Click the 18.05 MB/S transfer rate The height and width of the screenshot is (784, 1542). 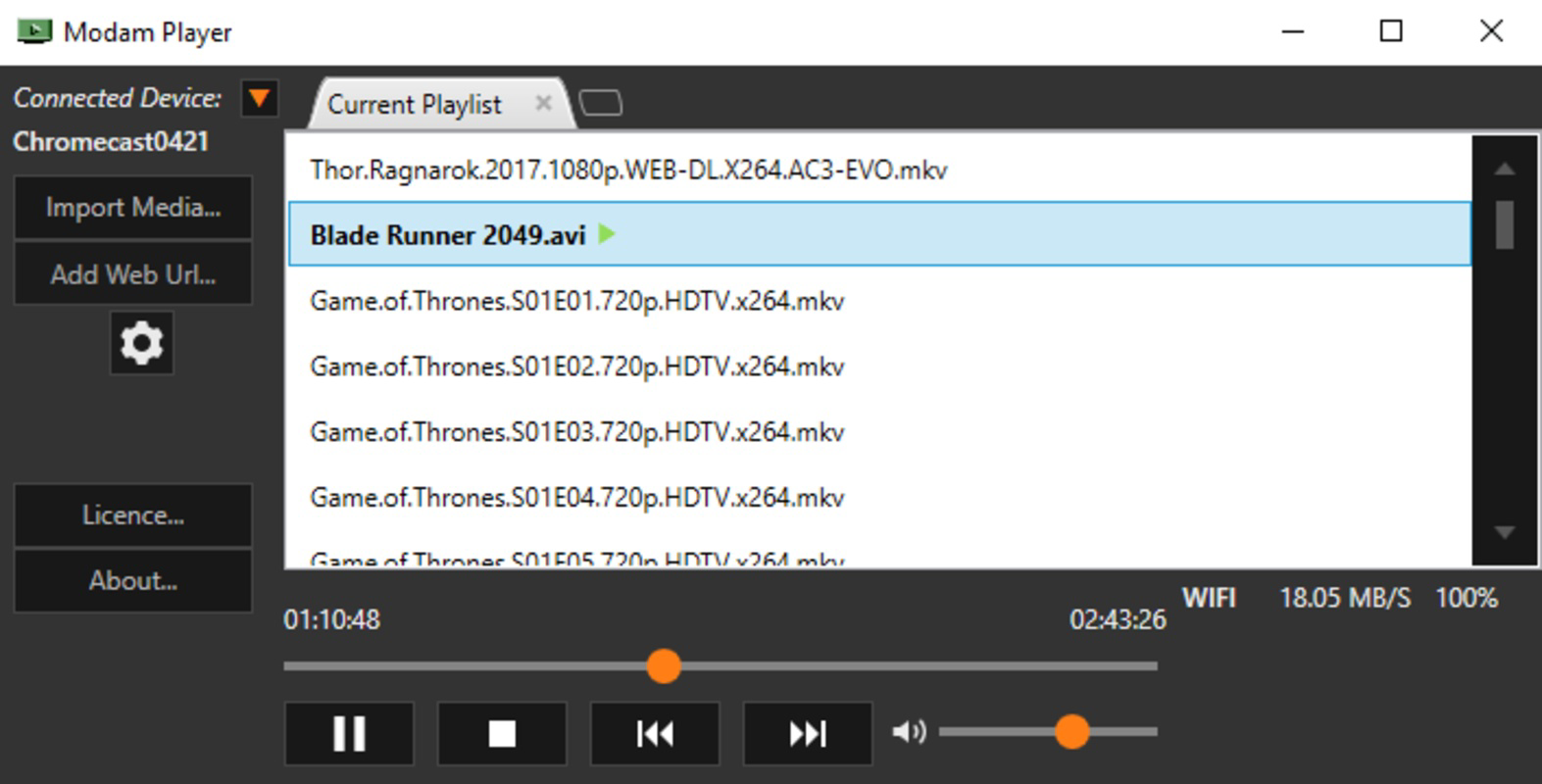tap(1345, 598)
